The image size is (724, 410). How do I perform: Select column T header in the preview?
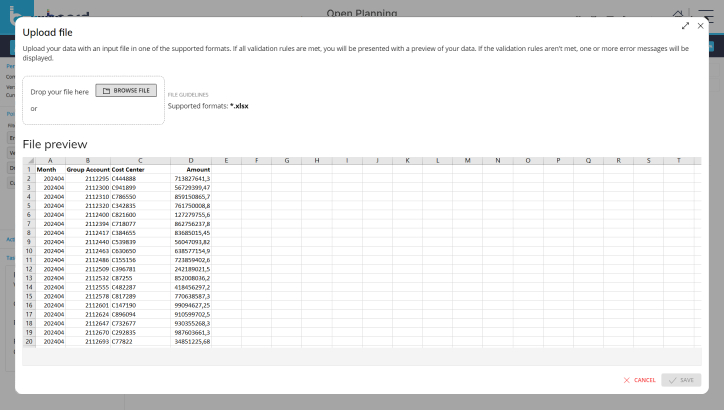click(x=678, y=160)
